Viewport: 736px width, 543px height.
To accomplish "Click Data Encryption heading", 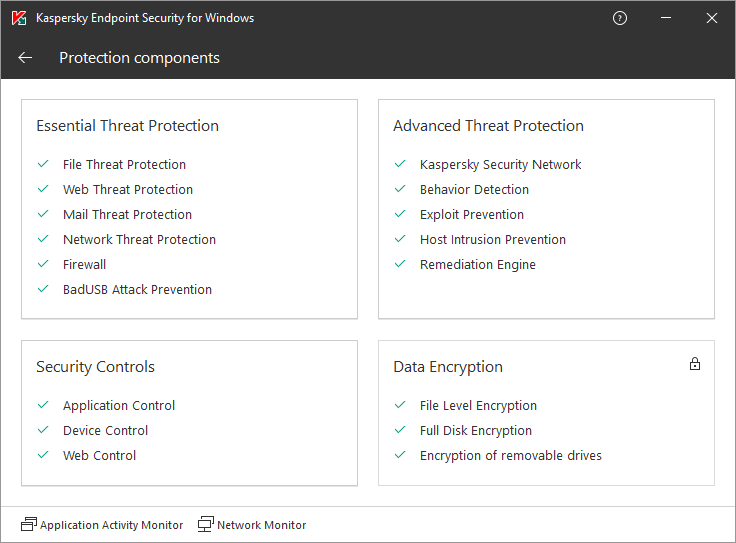I will (448, 367).
